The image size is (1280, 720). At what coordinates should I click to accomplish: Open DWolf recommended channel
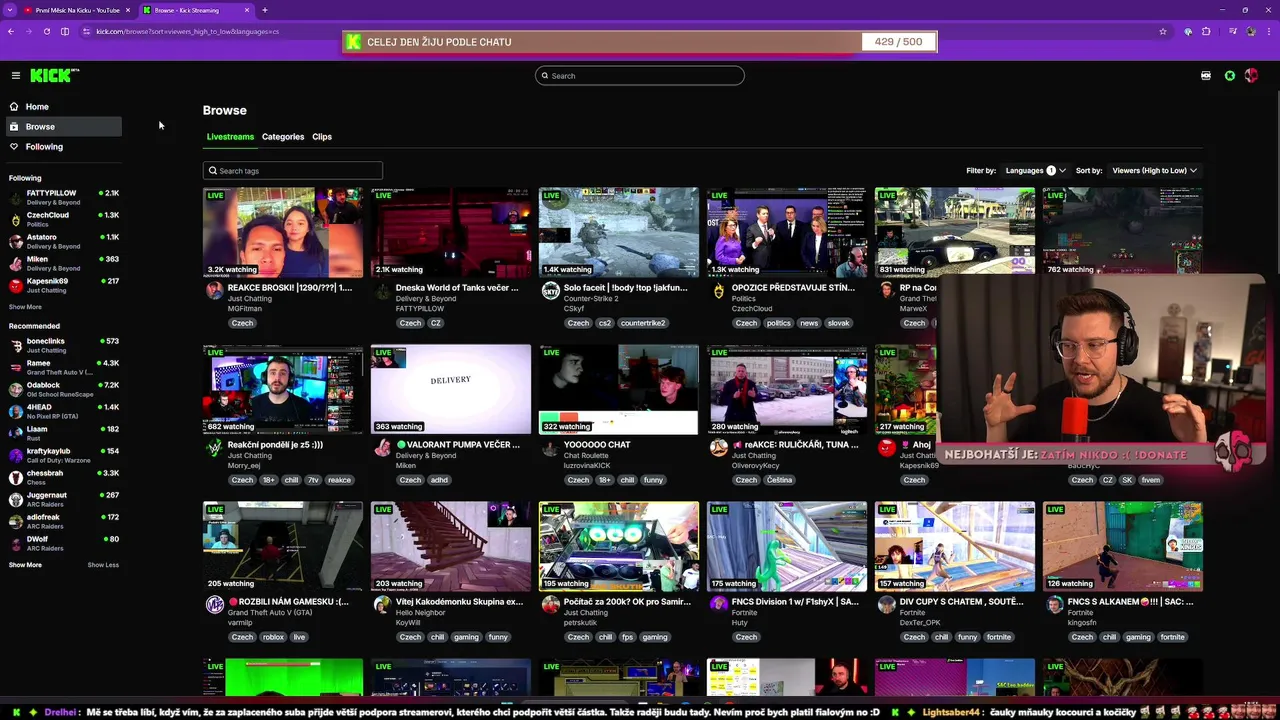pos(62,543)
